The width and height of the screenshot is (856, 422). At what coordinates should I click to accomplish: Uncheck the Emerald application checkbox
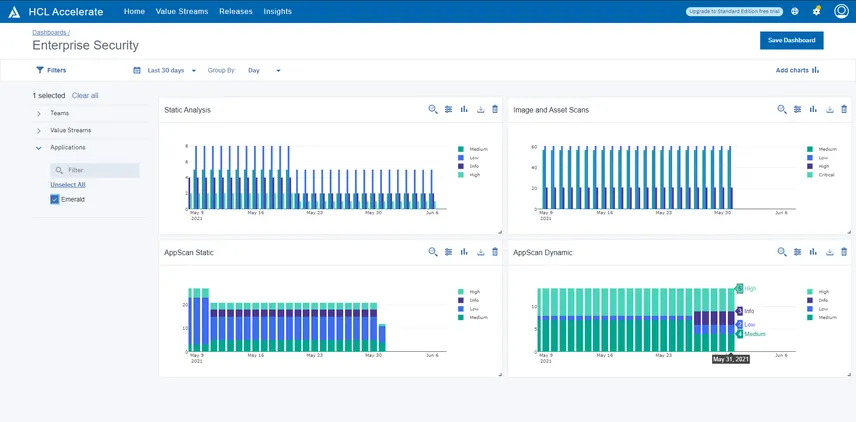point(55,200)
